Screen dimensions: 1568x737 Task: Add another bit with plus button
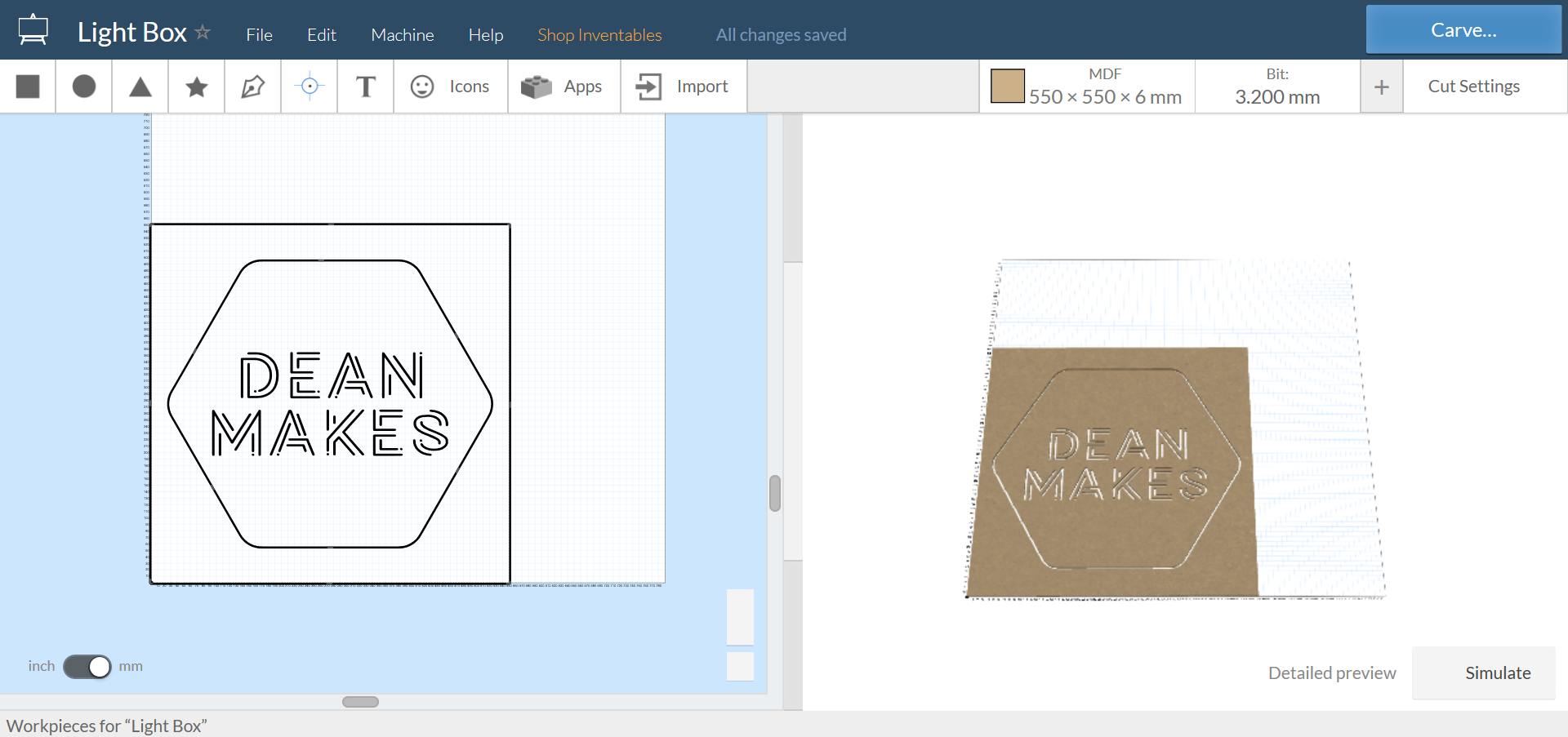click(x=1382, y=87)
